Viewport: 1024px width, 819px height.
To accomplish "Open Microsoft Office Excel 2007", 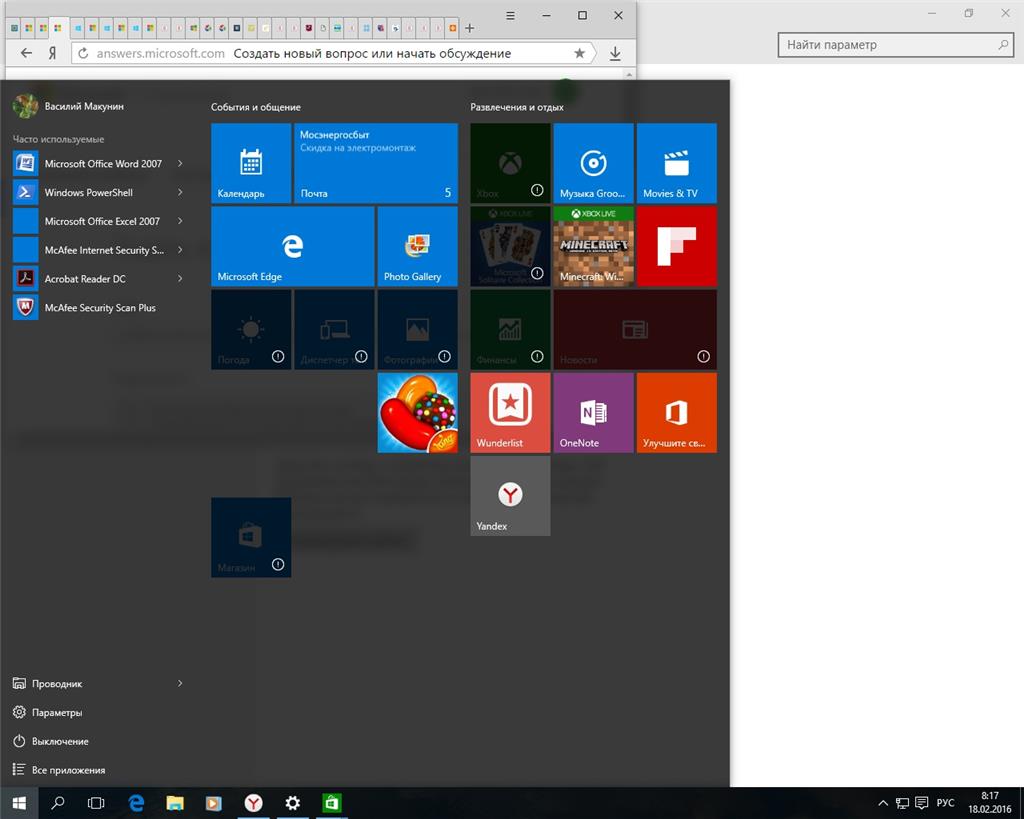I will tap(88, 221).
